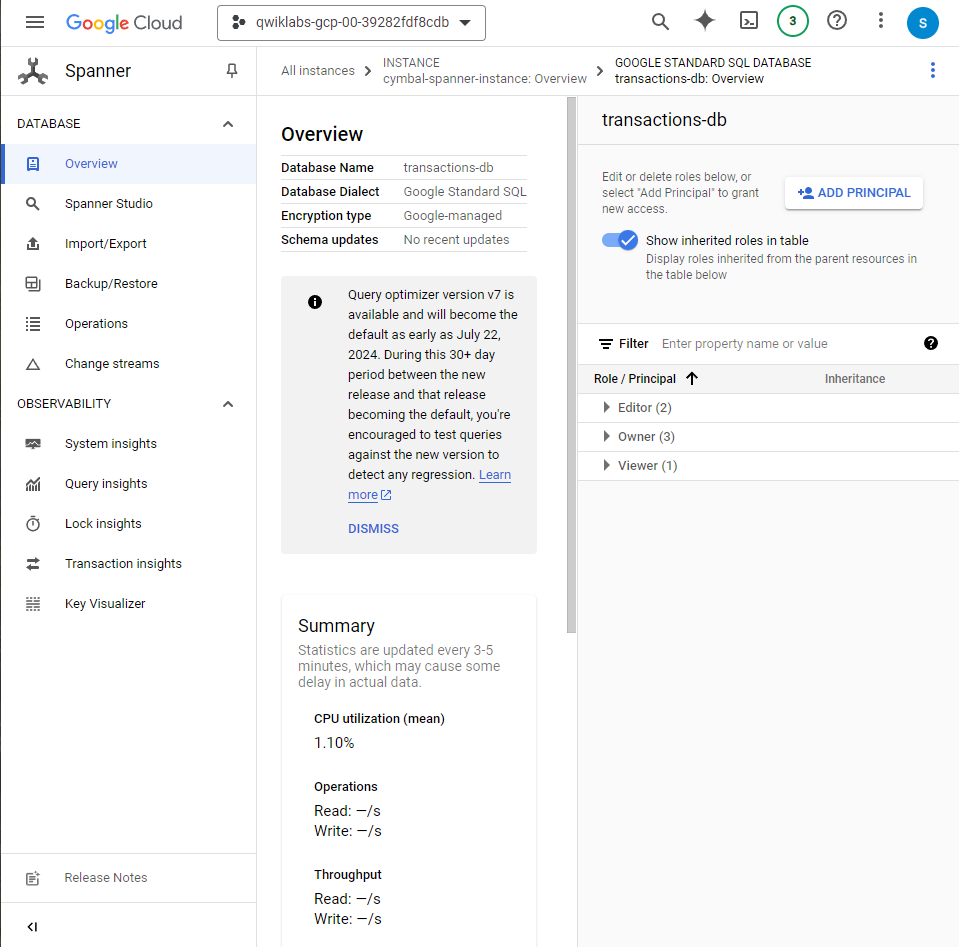Open Gemini AI sparkle icon

[x=705, y=21]
